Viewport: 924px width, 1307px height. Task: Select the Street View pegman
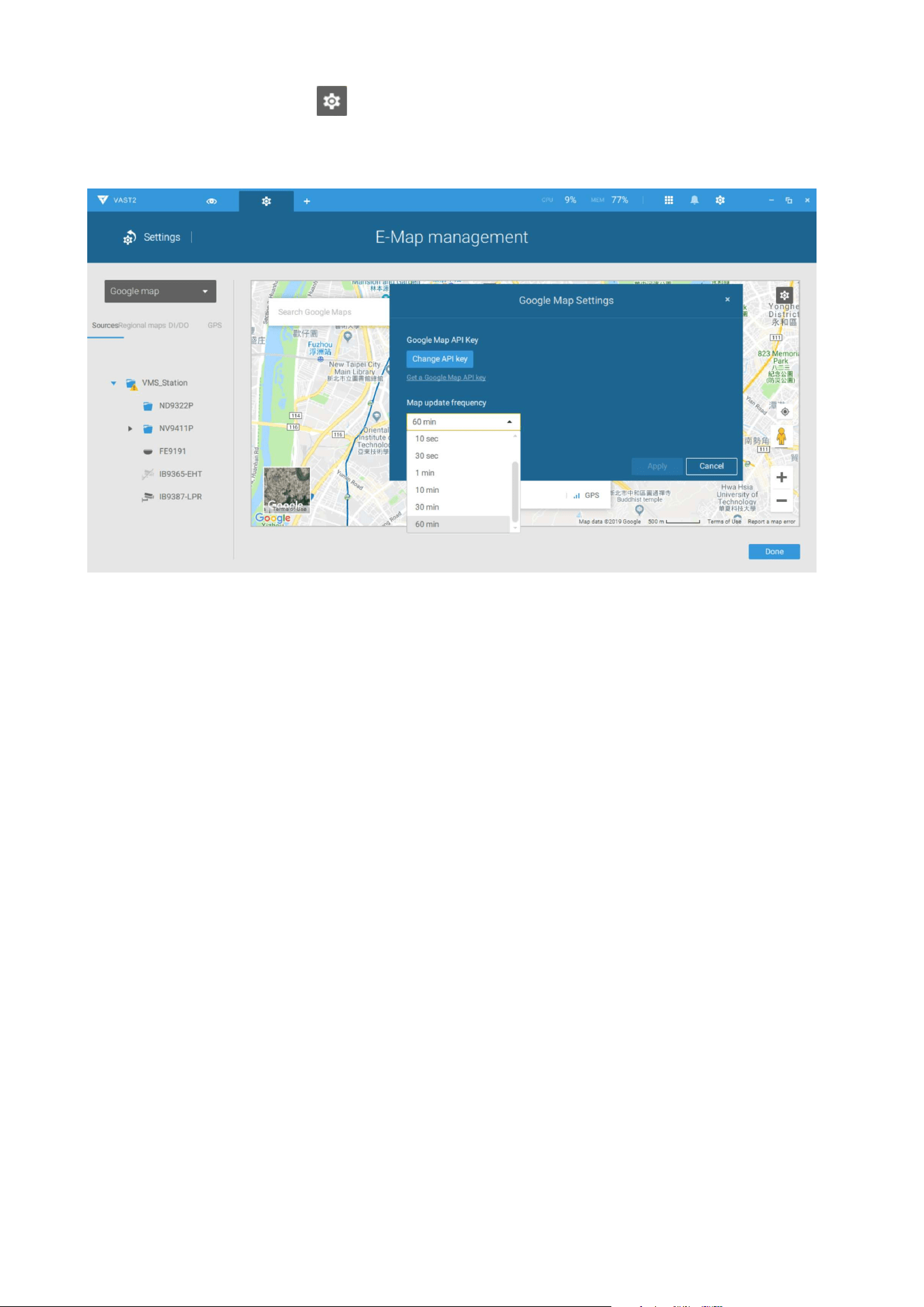click(x=782, y=437)
